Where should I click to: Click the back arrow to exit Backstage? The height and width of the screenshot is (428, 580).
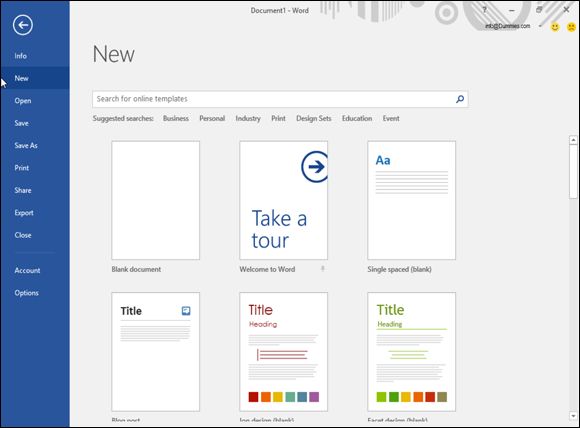coord(23,25)
